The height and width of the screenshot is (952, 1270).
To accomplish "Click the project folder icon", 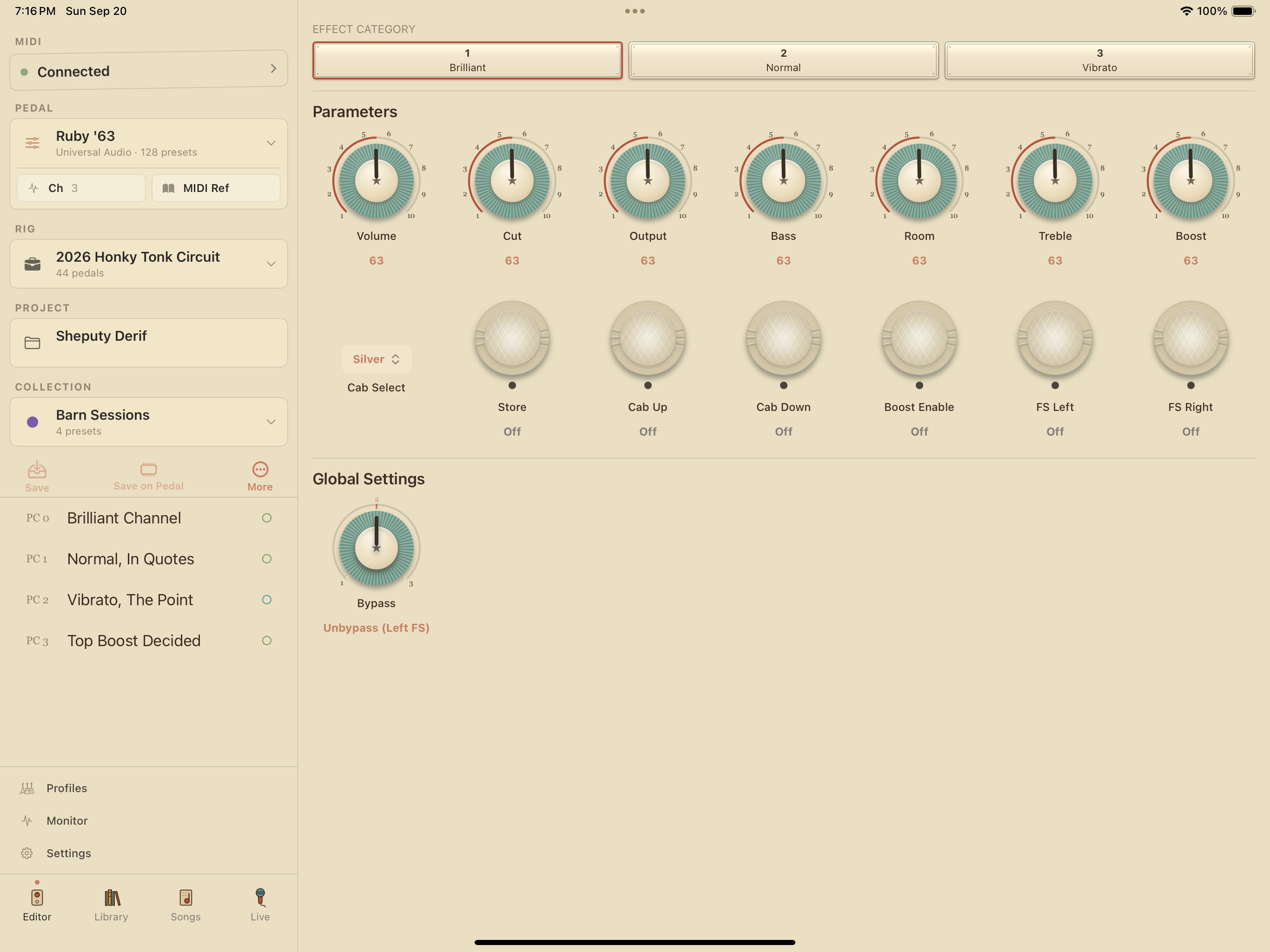I will [33, 343].
